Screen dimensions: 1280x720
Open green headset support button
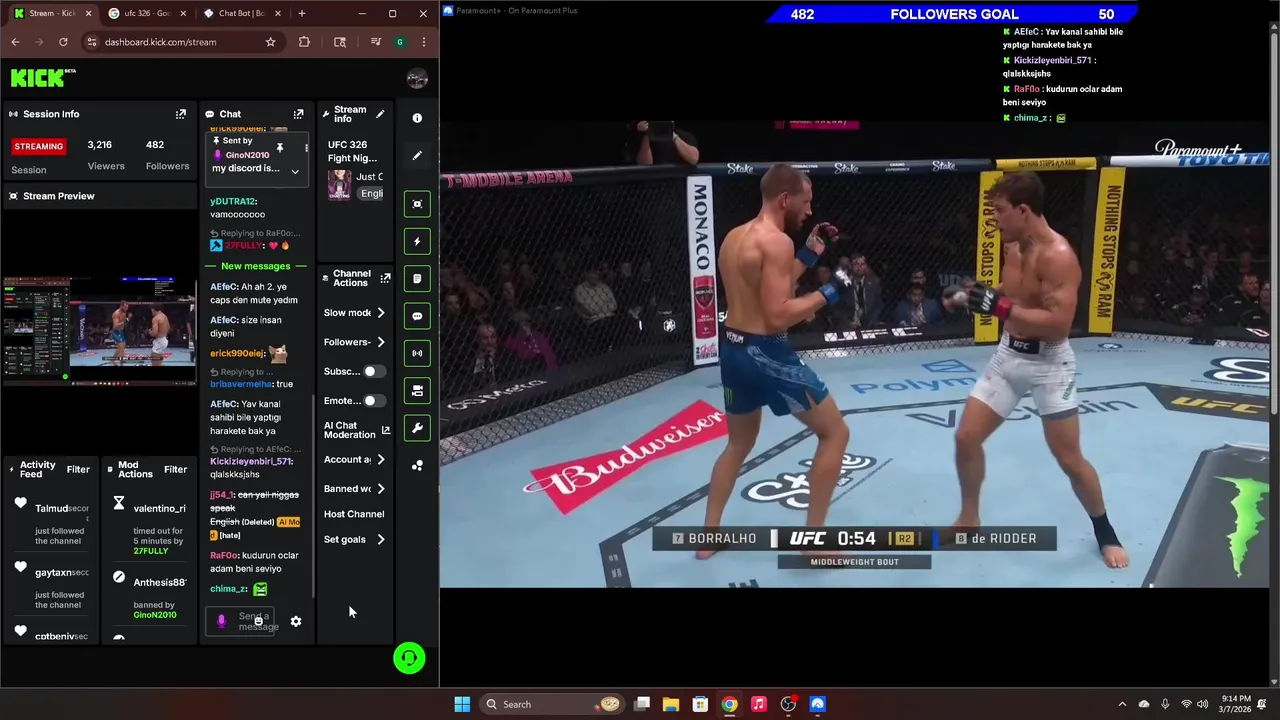[x=409, y=658]
